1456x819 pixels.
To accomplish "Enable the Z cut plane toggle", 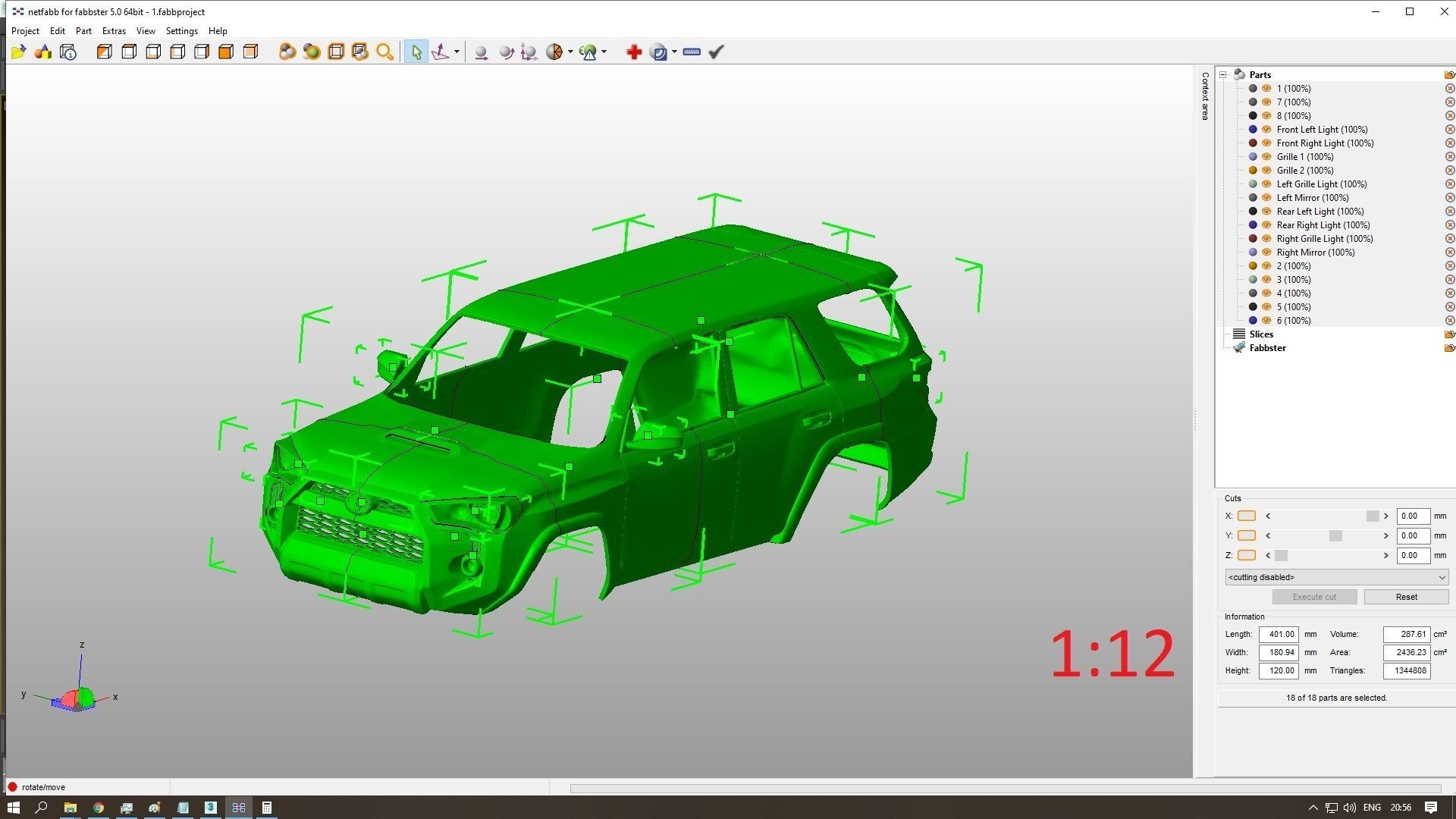I will (1246, 555).
